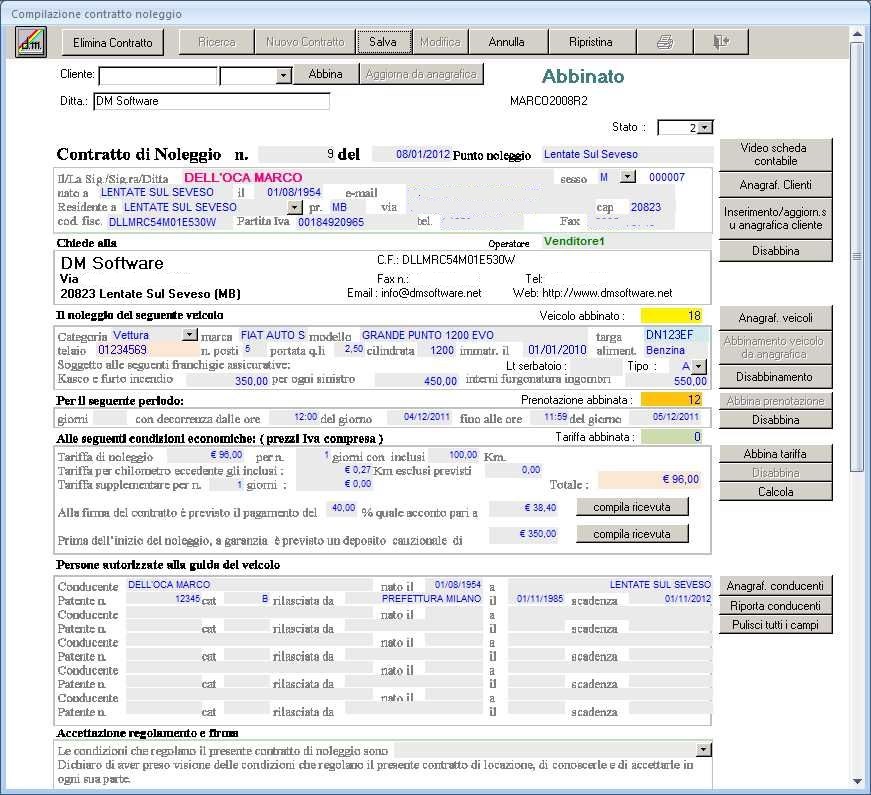Click cod. fisc. value DLLMRC54M01E530W
Viewport: 871px width, 795px height.
coord(162,222)
